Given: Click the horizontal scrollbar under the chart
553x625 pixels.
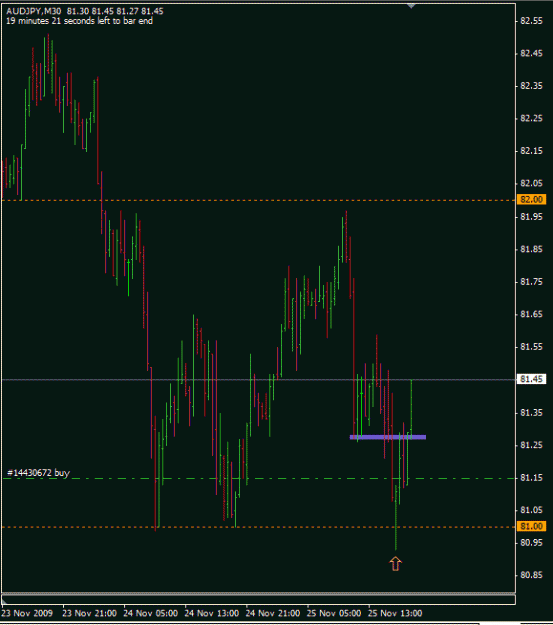Looking at the screenshot, I should [258, 599].
